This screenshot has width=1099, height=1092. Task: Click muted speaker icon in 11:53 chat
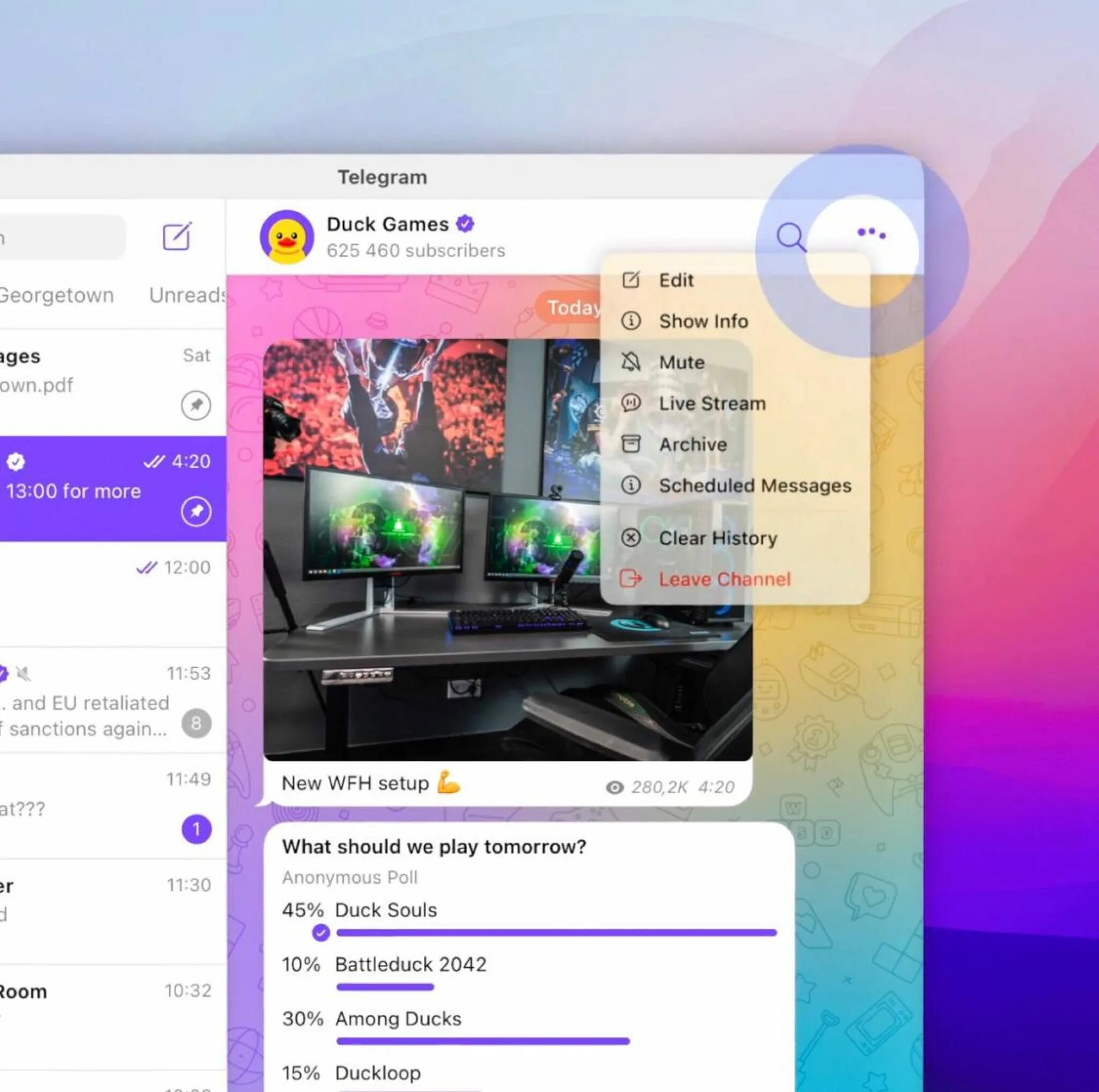tap(23, 673)
